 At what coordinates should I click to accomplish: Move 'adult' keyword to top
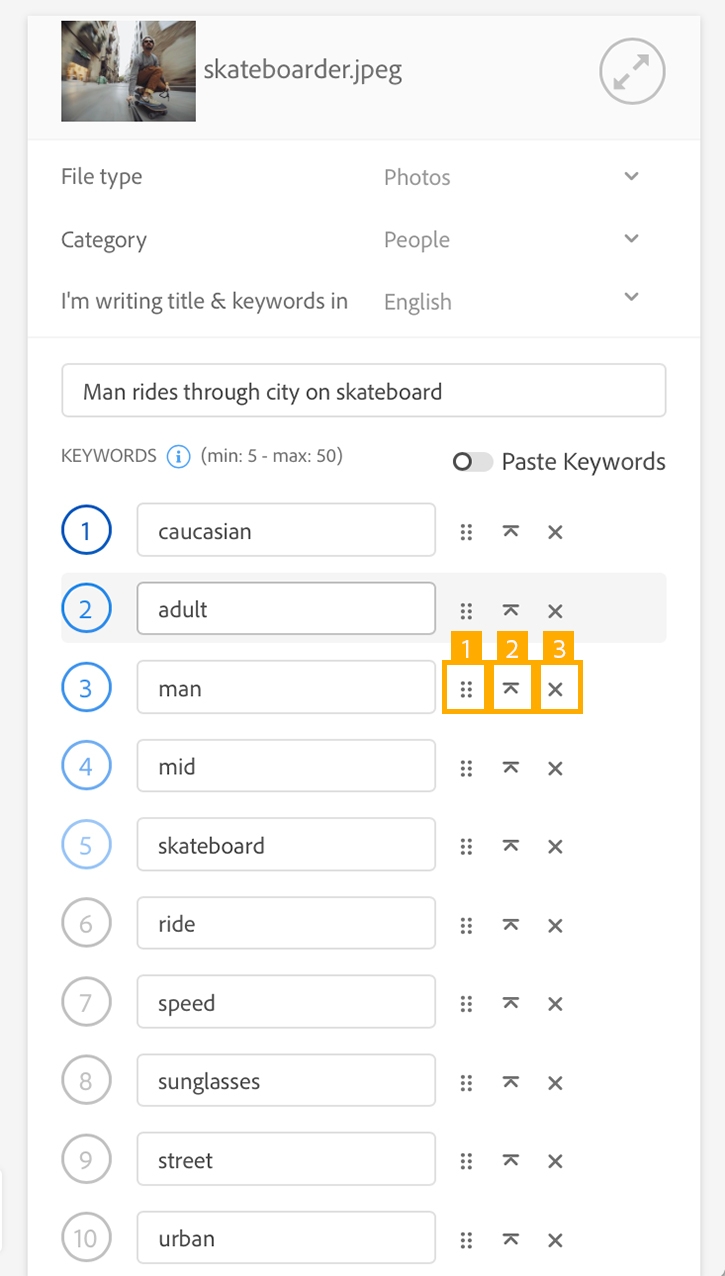click(511, 610)
